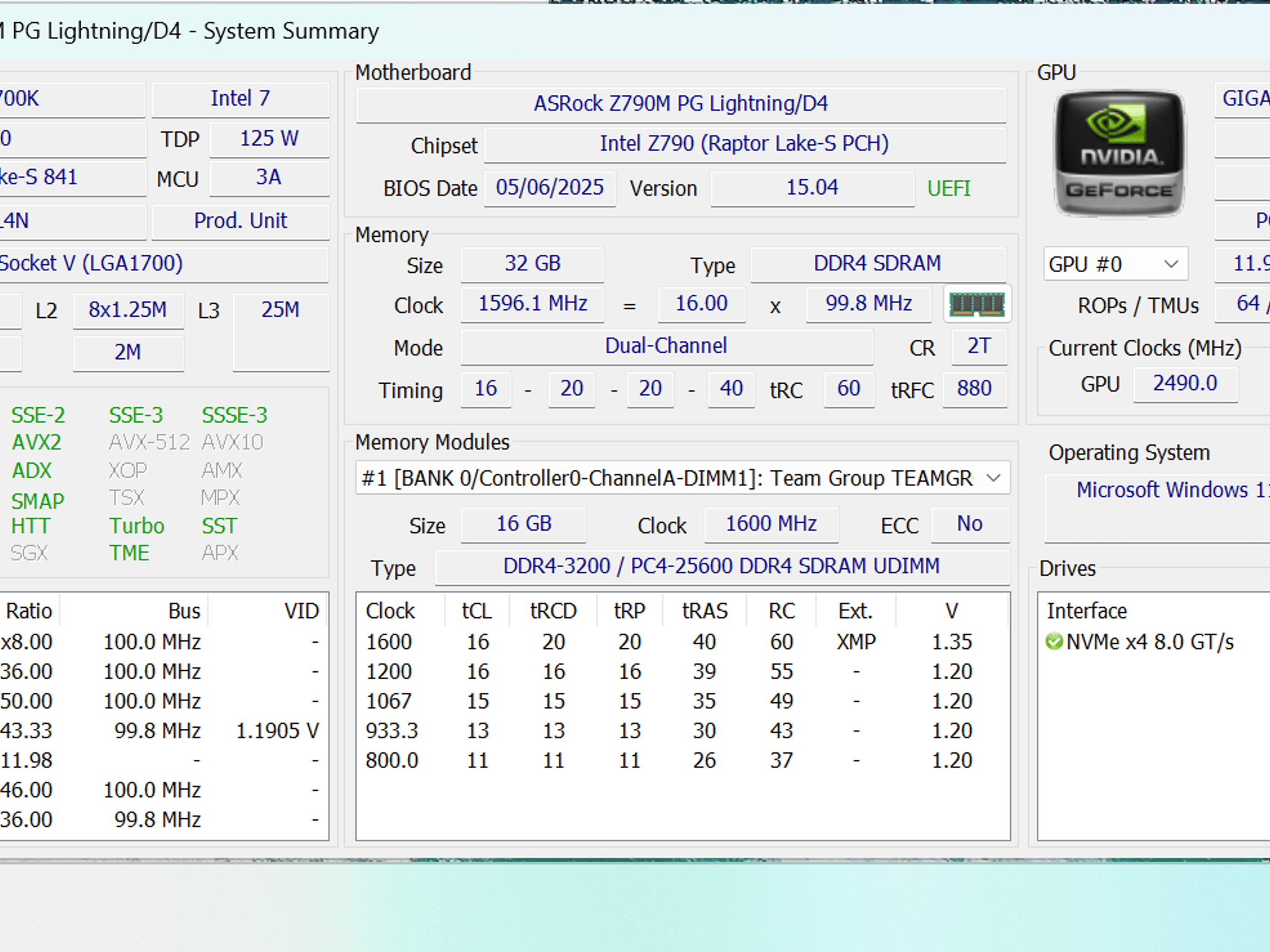Click the tRC value 60
1270x952 pixels.
click(849, 389)
